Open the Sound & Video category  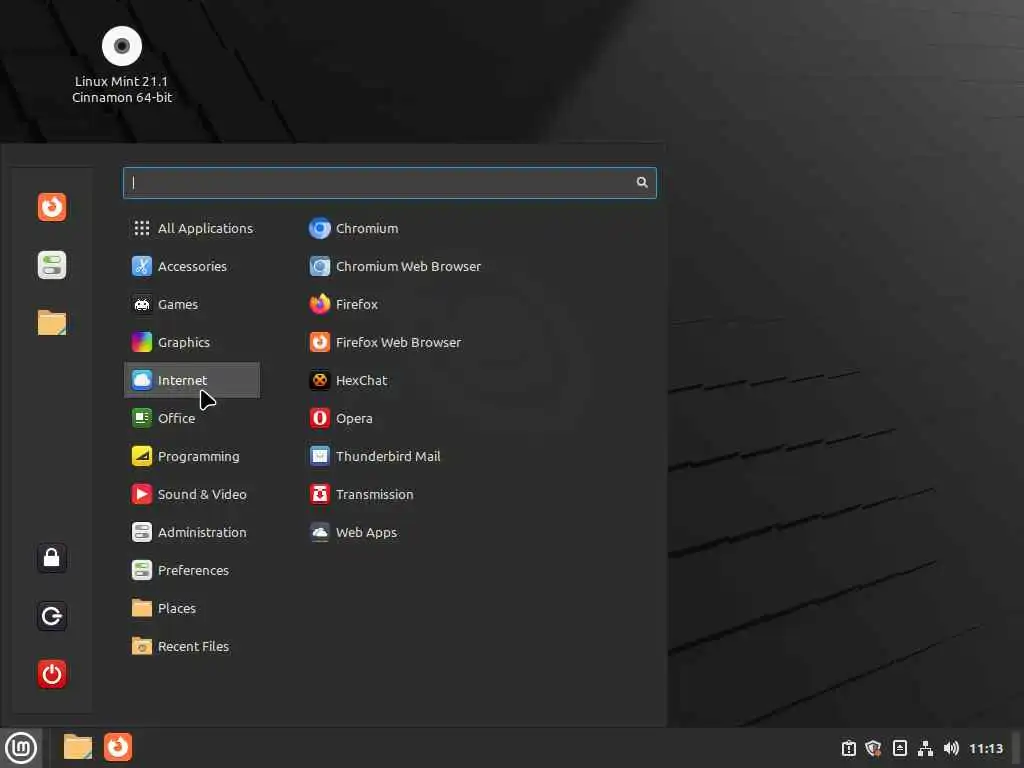pyautogui.click(x=192, y=494)
